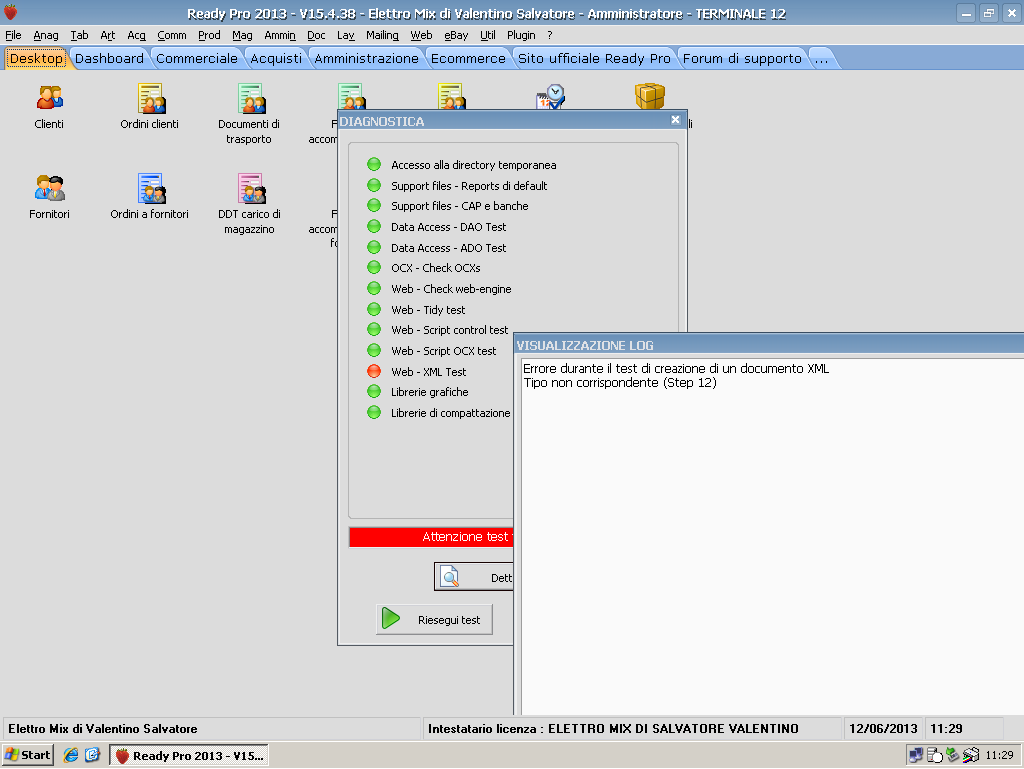Open the Mag menu
This screenshot has height=769, width=1024.
pos(242,35)
